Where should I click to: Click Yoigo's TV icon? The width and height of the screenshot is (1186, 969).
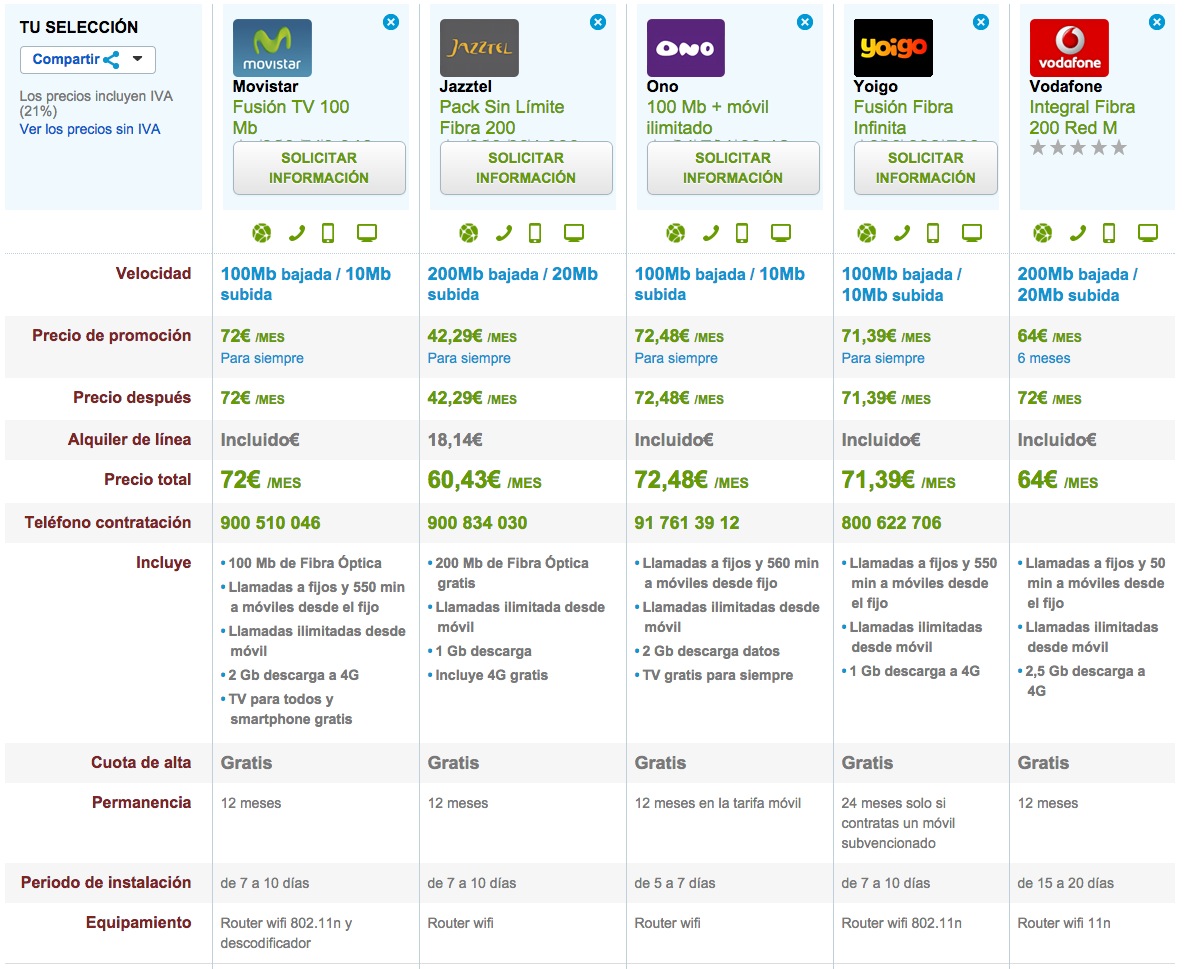click(x=972, y=233)
